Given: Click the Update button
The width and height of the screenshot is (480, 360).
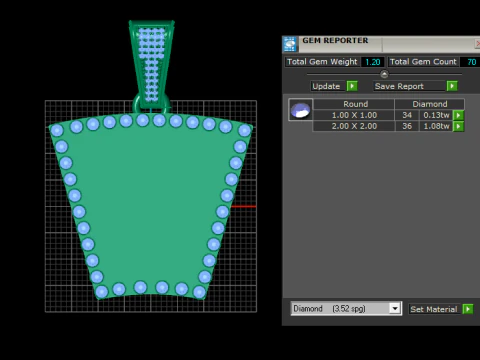Looking at the screenshot, I should click(328, 86).
